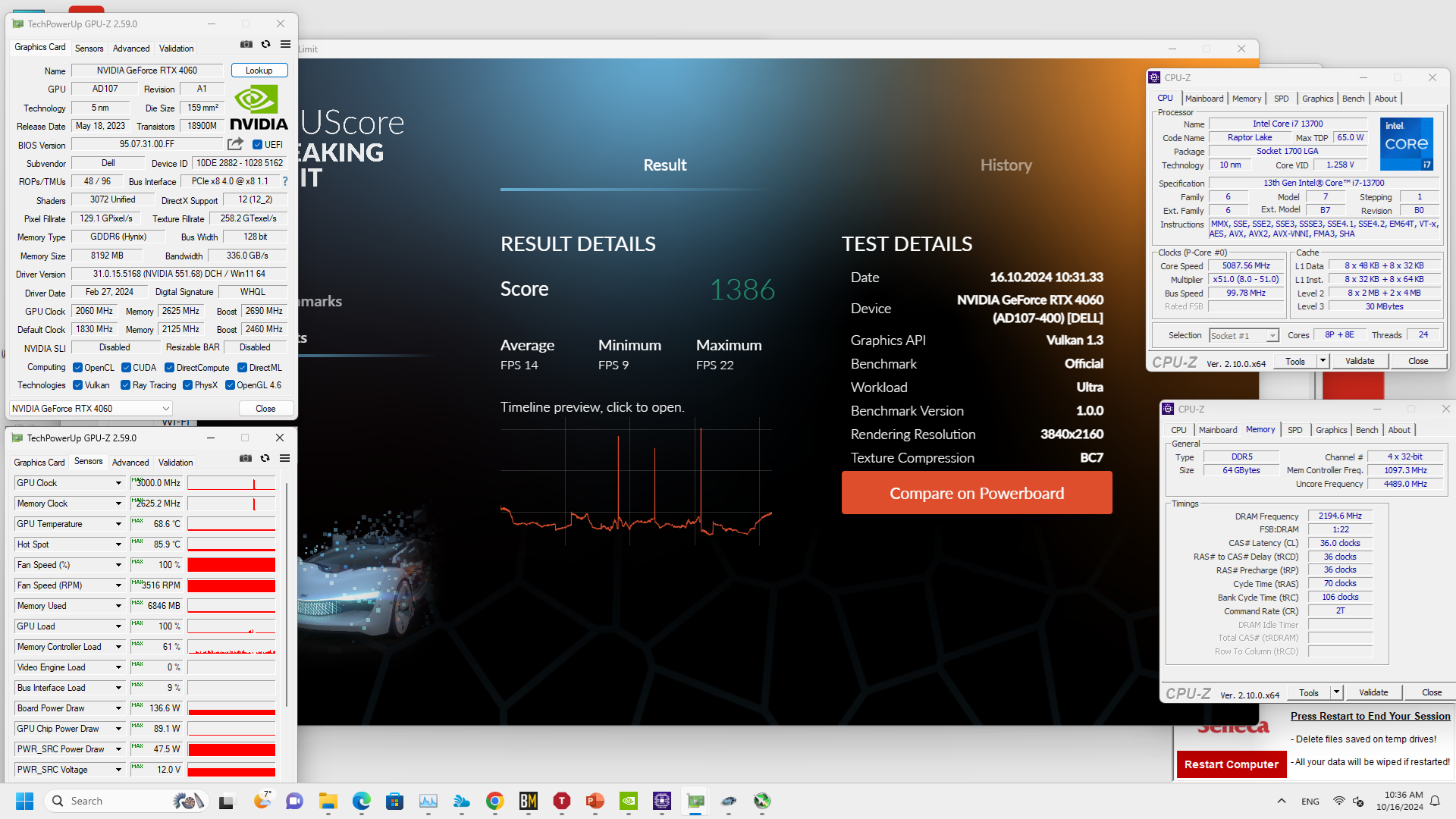Switch to Validation tab in GPU-Z Sensors window
Screen dimensions: 1456x819
175,462
